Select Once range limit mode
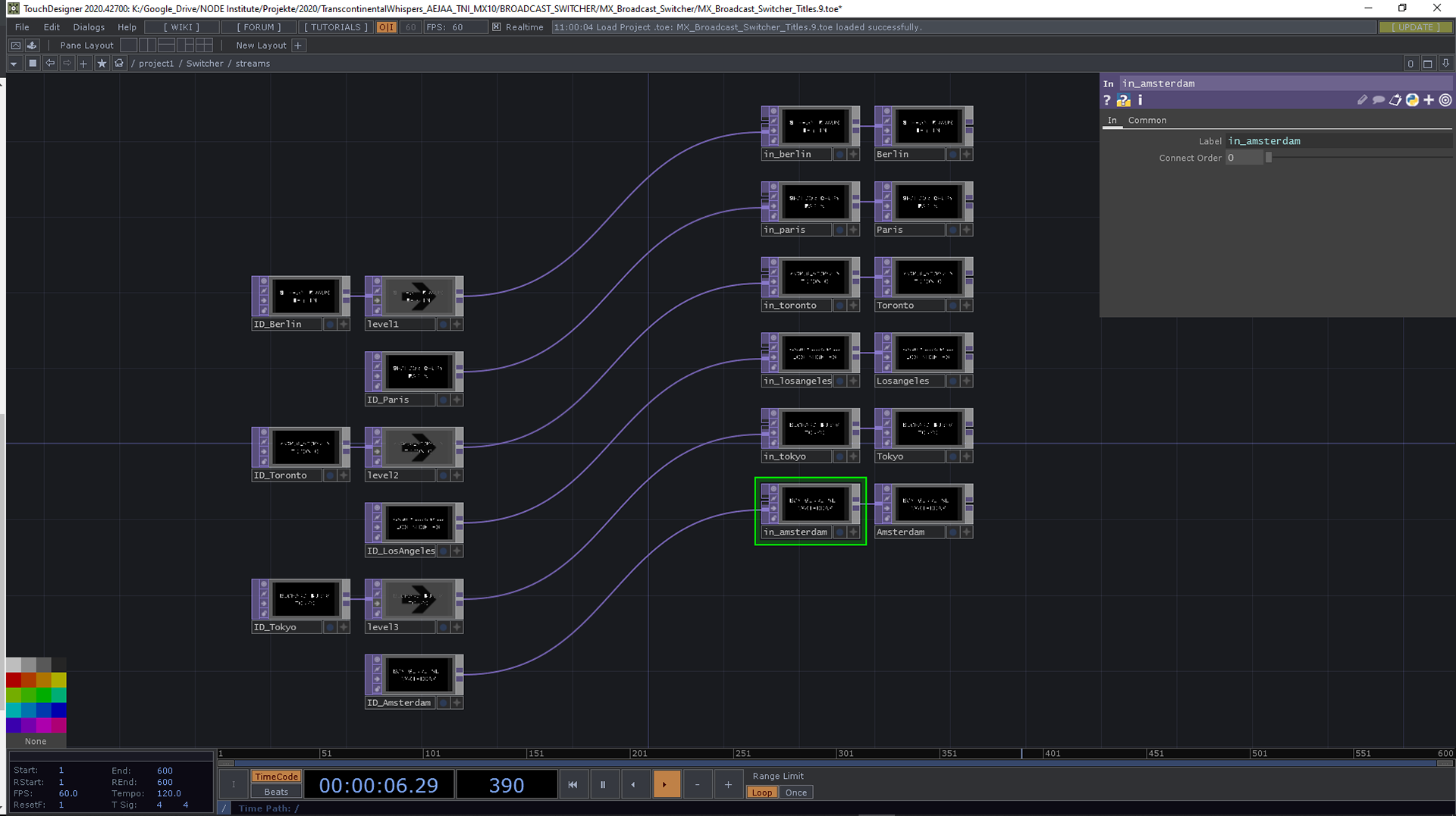1456x816 pixels. (x=796, y=792)
